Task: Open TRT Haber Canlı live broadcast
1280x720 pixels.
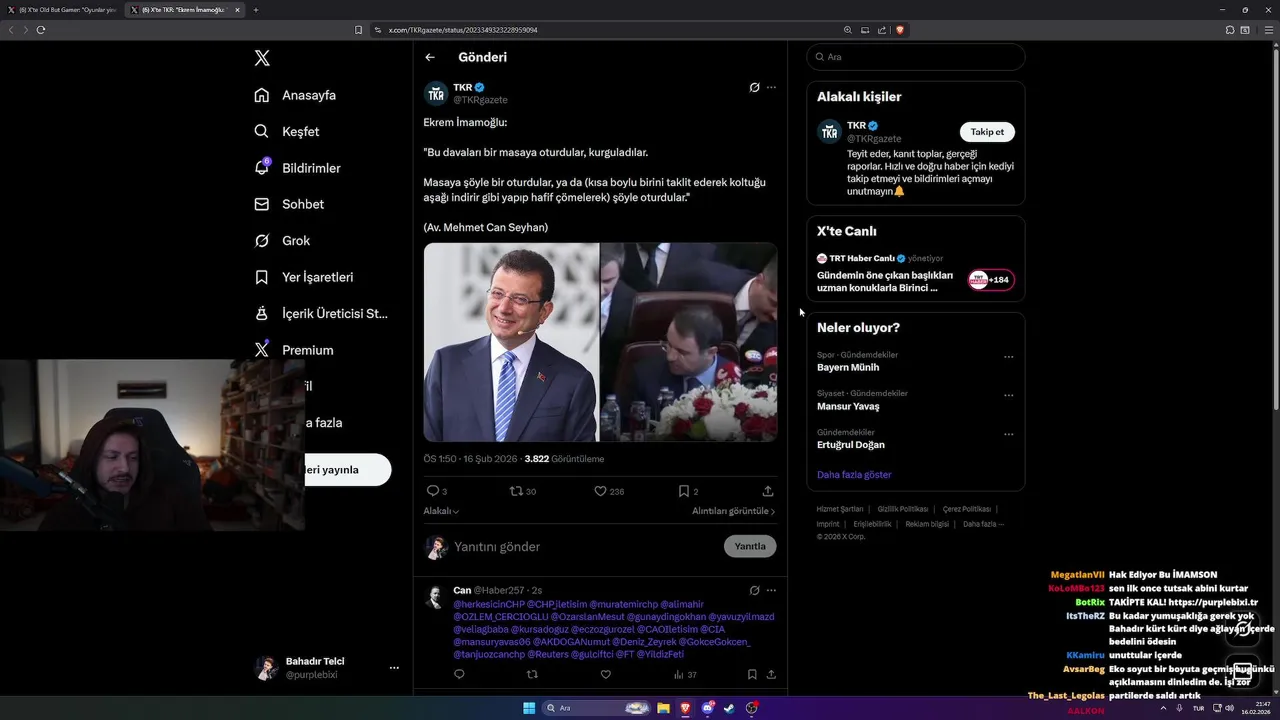Action: click(x=915, y=273)
